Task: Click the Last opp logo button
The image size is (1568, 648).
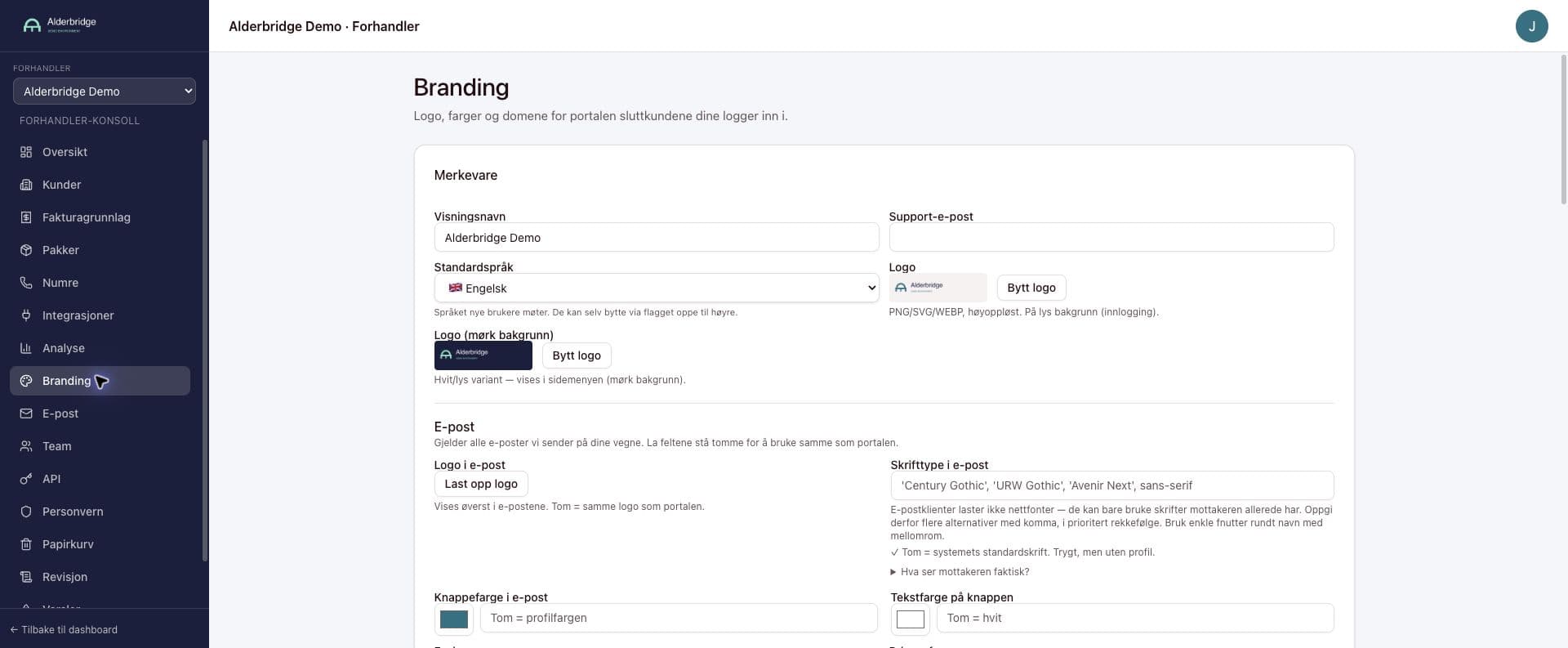Action: 481,484
